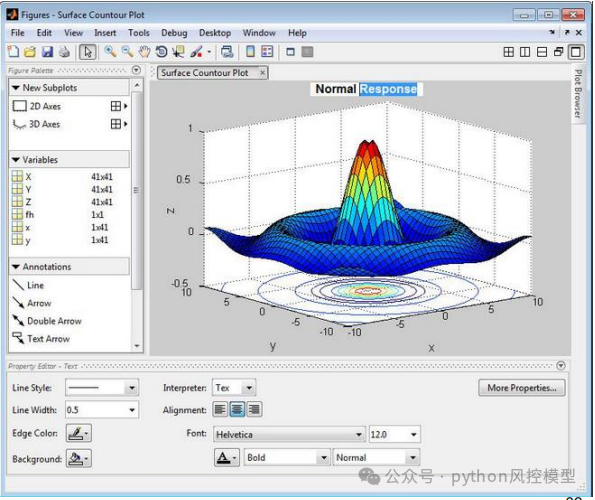
Task: Click the New Figure icon in toolbar
Action: pyautogui.click(x=13, y=52)
